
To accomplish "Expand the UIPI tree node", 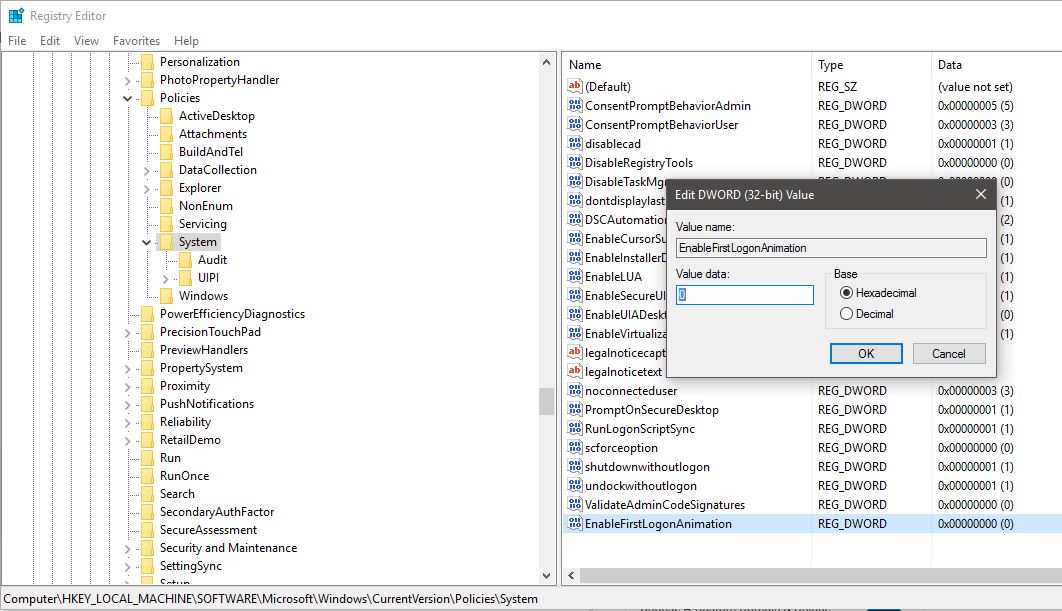I will click(166, 278).
